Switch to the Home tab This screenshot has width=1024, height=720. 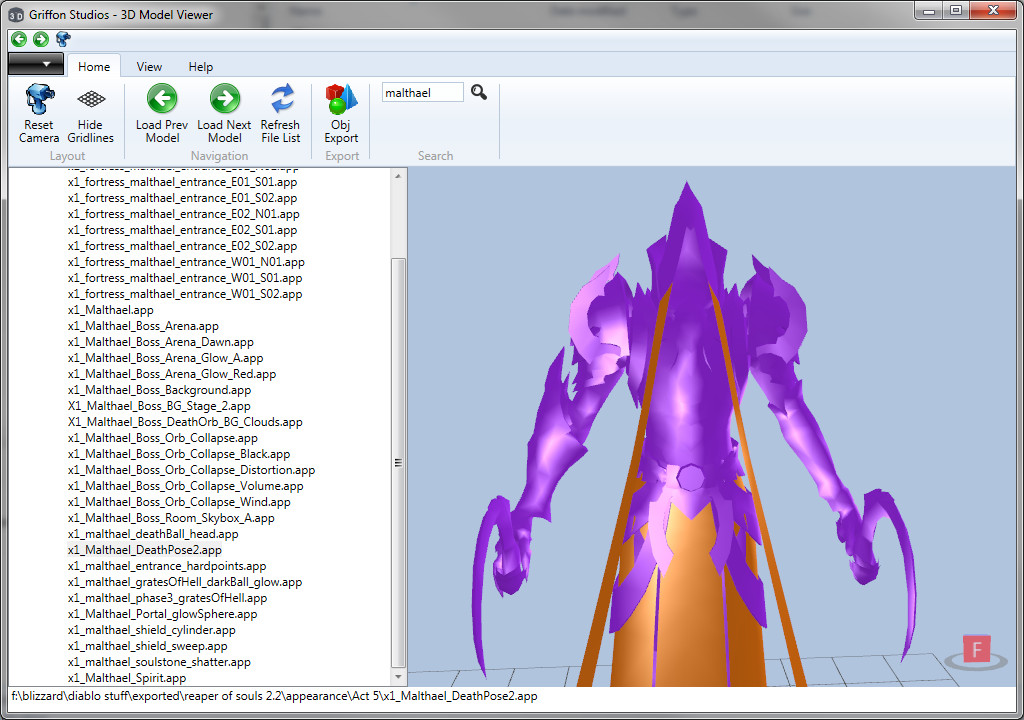tap(94, 67)
